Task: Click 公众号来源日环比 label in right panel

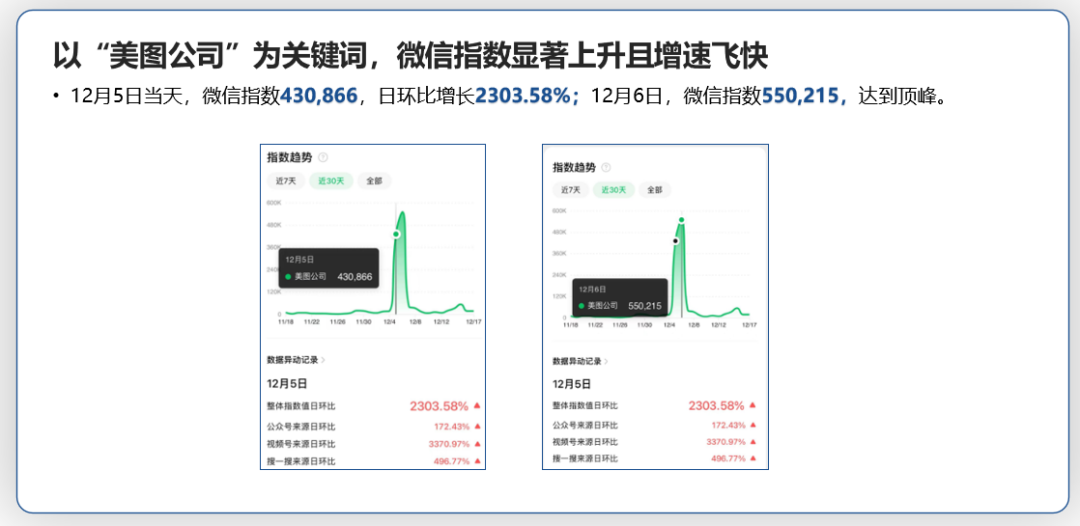Action: tap(585, 425)
